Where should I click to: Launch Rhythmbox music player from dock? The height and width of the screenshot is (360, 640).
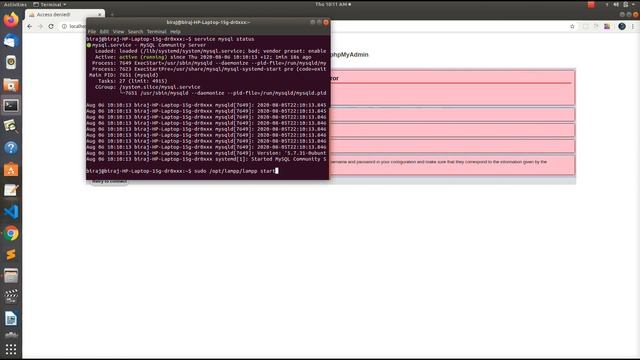click(11, 62)
